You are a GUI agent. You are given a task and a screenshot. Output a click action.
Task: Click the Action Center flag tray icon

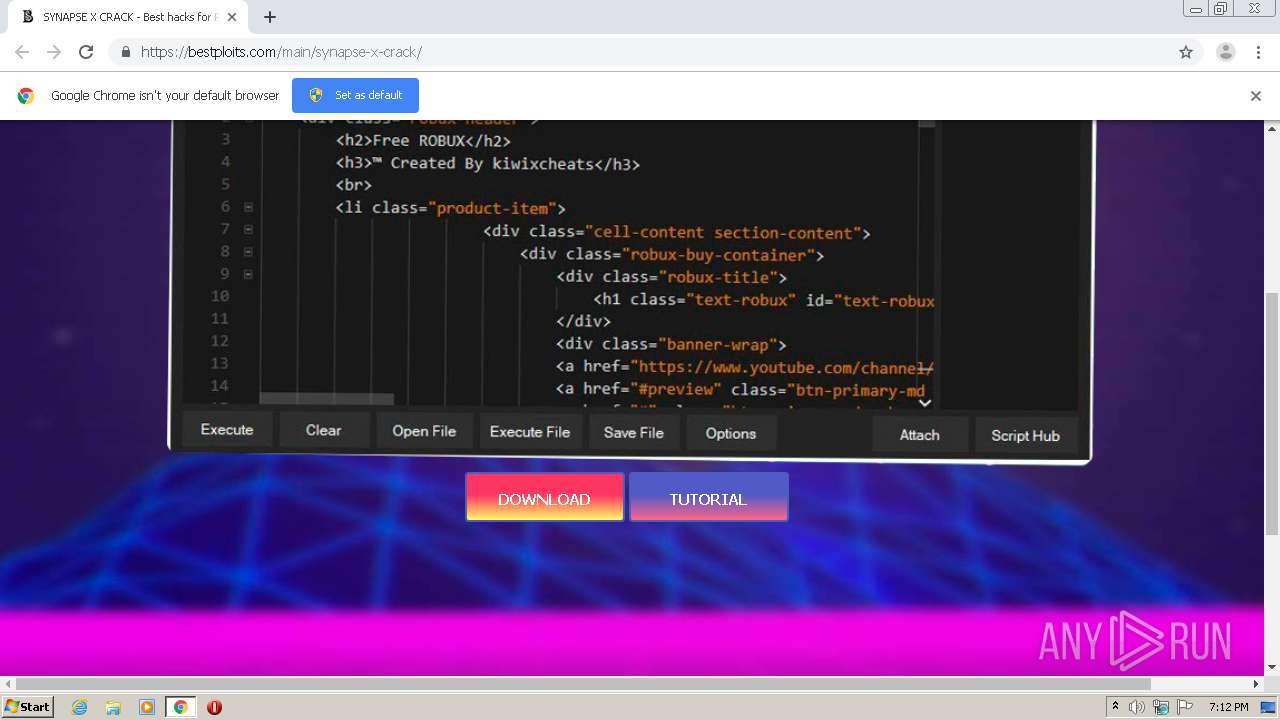(1184, 707)
